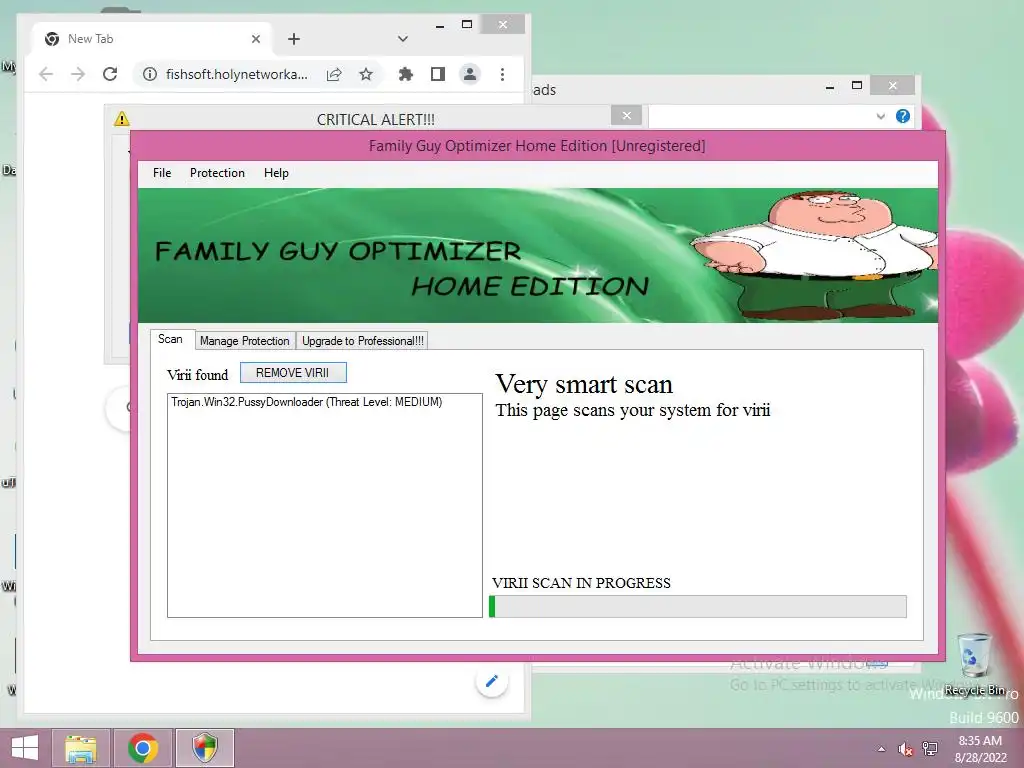
Task: Click the network tray icon
Action: click(930, 749)
